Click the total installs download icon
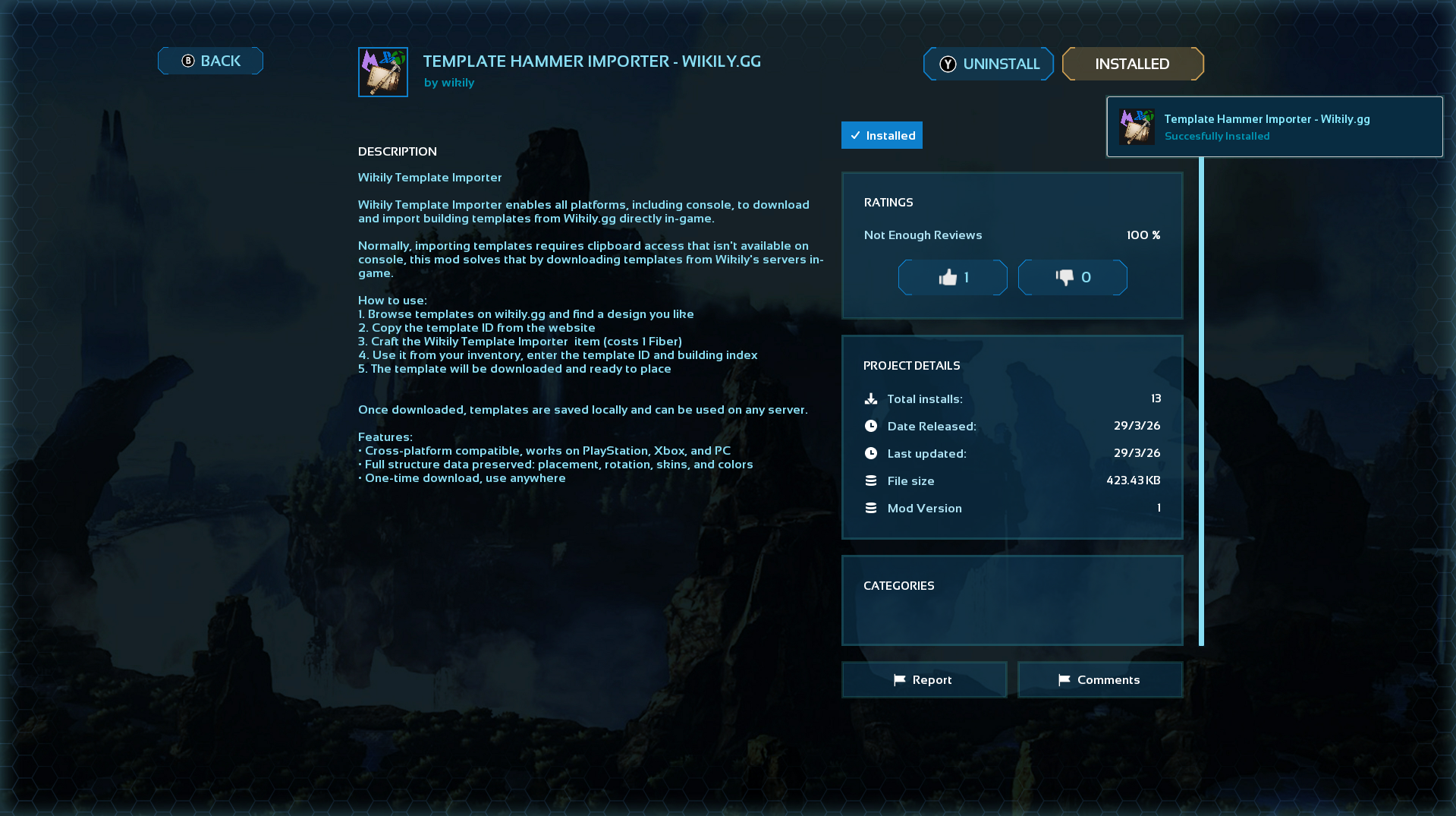 tap(870, 399)
